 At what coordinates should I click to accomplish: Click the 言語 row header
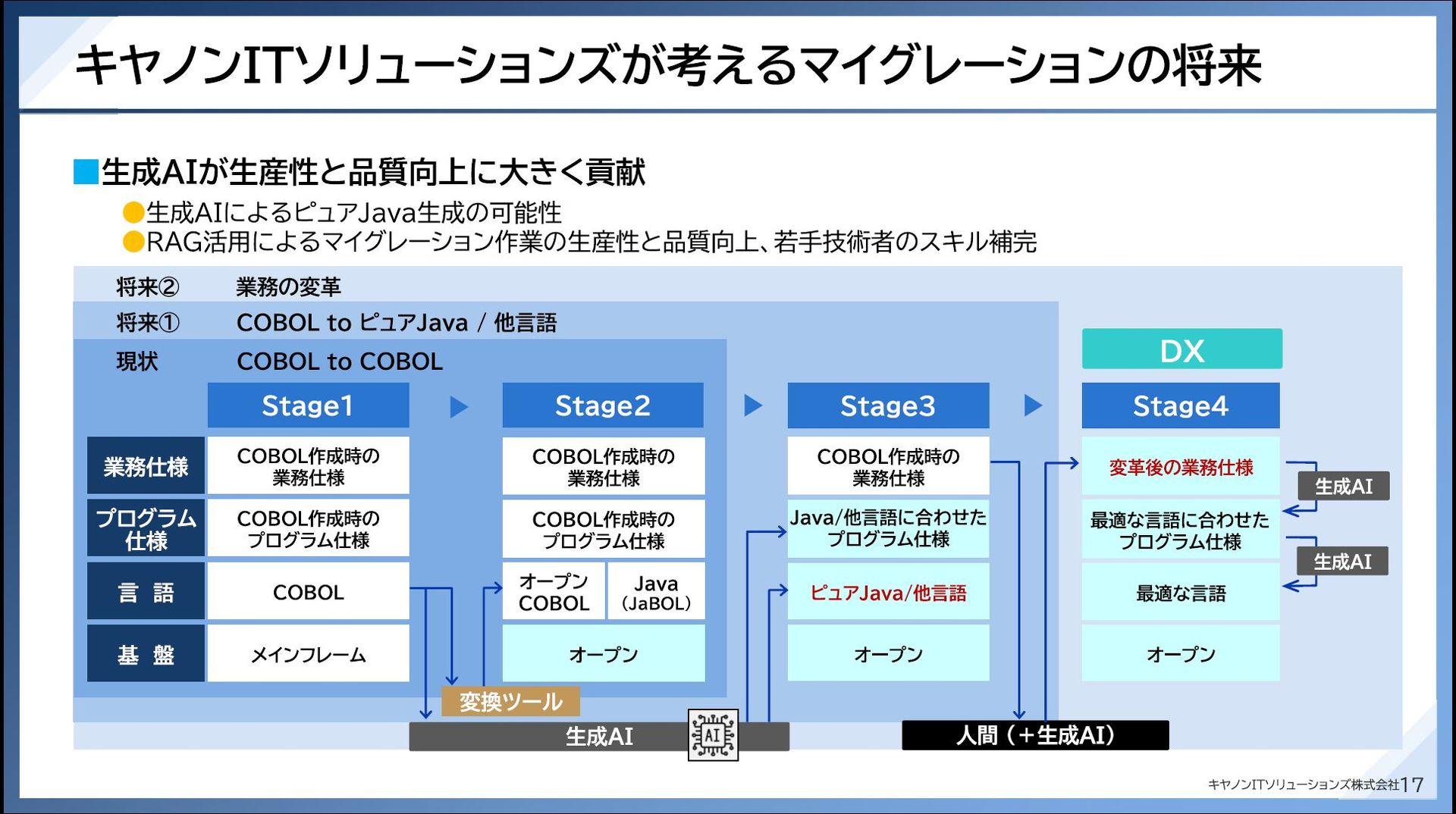(146, 591)
